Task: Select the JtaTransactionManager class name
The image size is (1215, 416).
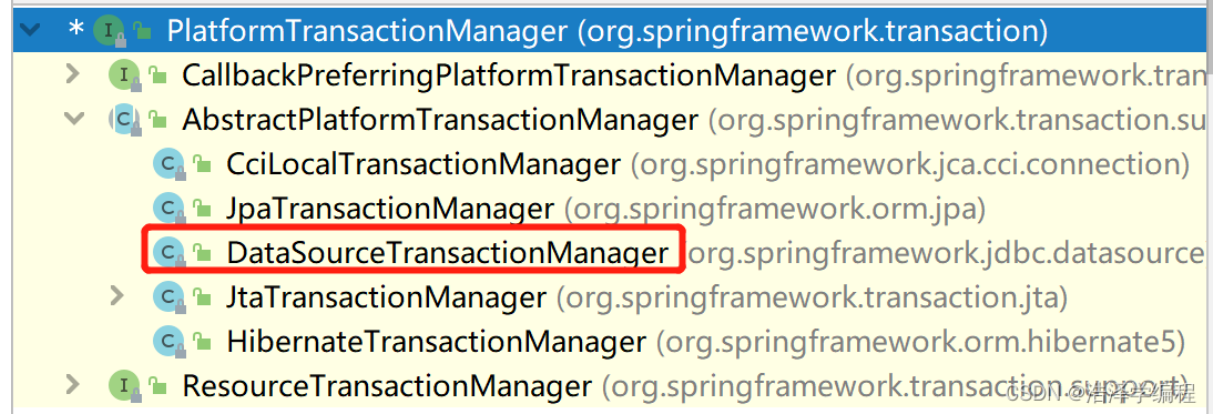Action: [x=386, y=297]
